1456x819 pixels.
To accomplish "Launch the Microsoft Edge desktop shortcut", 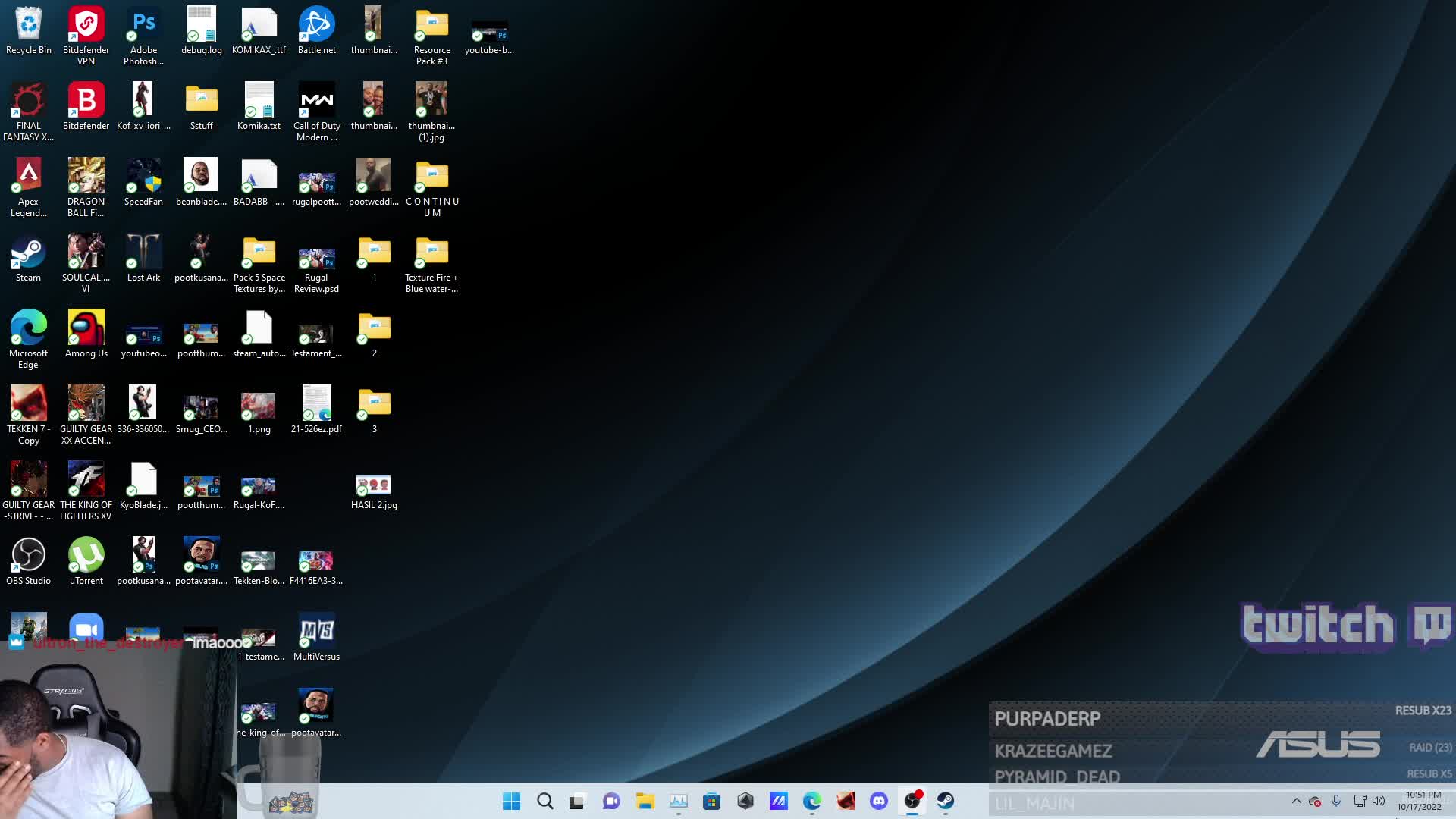I will (x=29, y=340).
